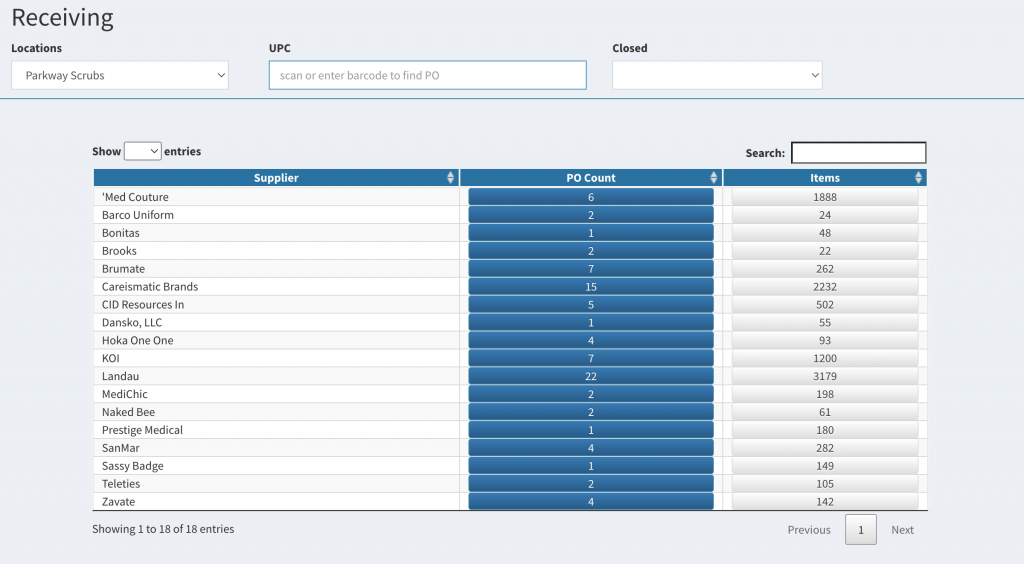This screenshot has width=1024, height=564.
Task: Open Prestige Medical PO count button
Action: tap(591, 430)
